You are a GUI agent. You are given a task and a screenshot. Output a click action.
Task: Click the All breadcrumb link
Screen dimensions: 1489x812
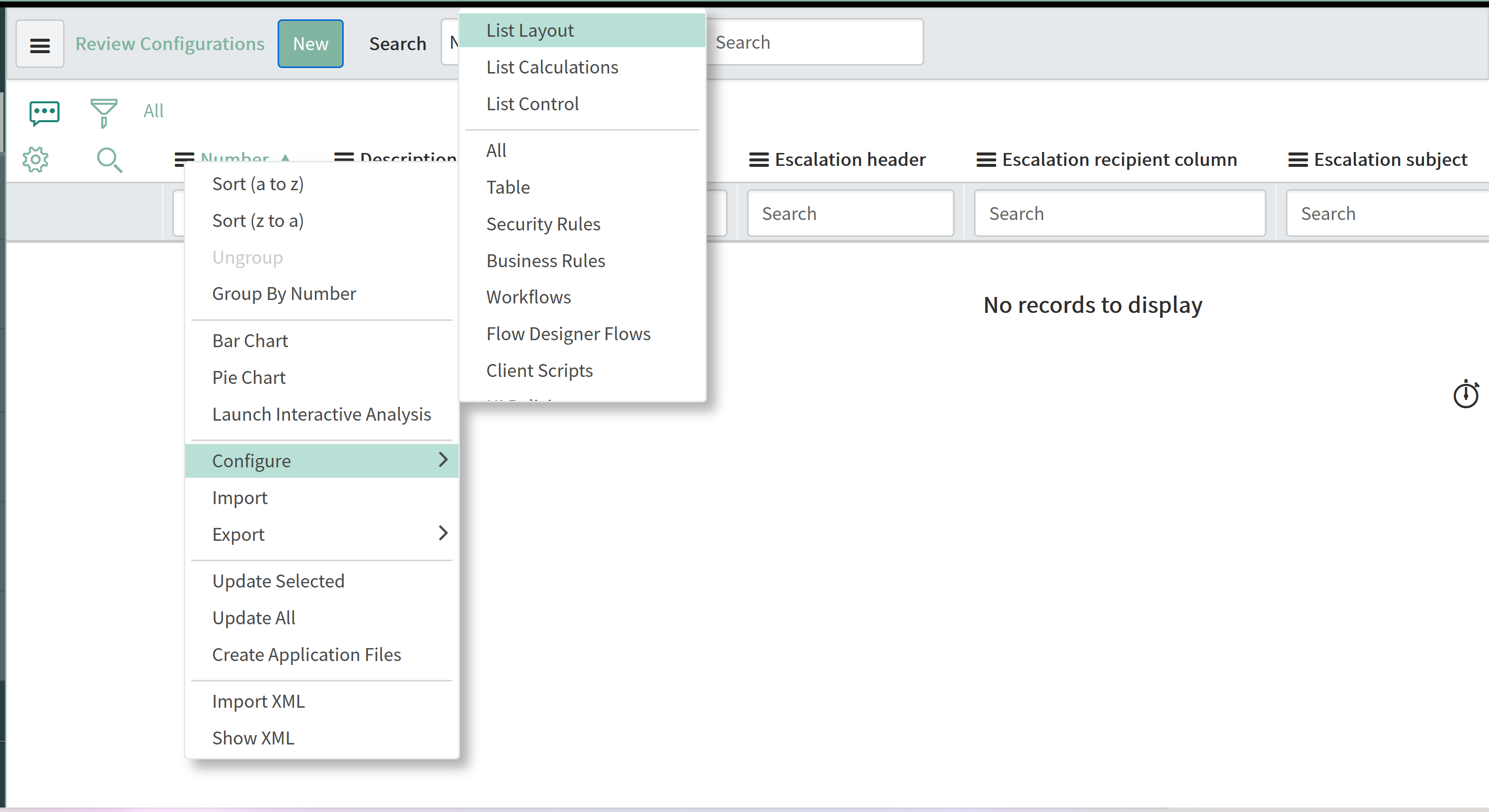pos(153,110)
